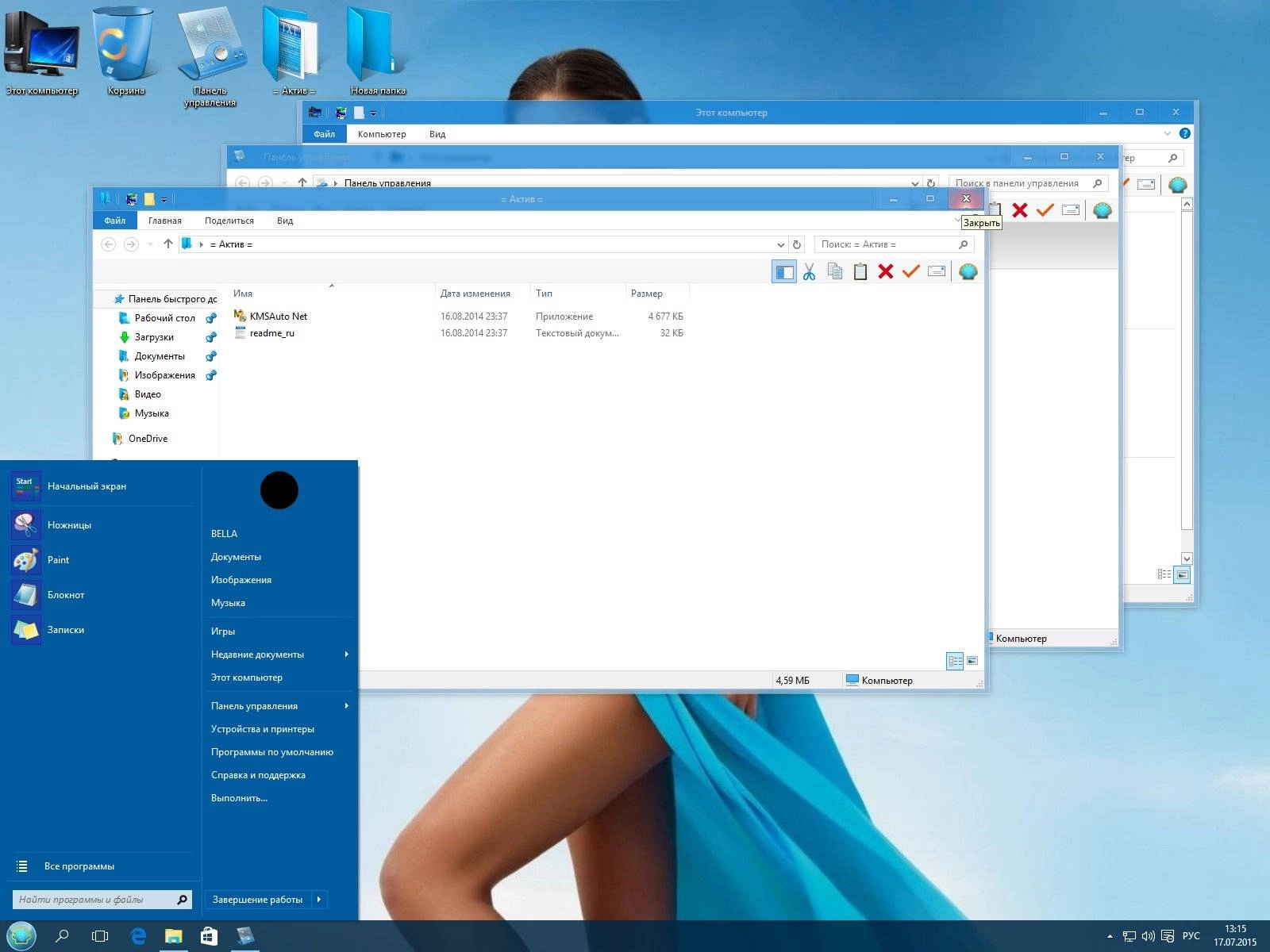The image size is (1270, 952).
Task: Click the orange checkmark in Панель управления window
Action: (1045, 210)
